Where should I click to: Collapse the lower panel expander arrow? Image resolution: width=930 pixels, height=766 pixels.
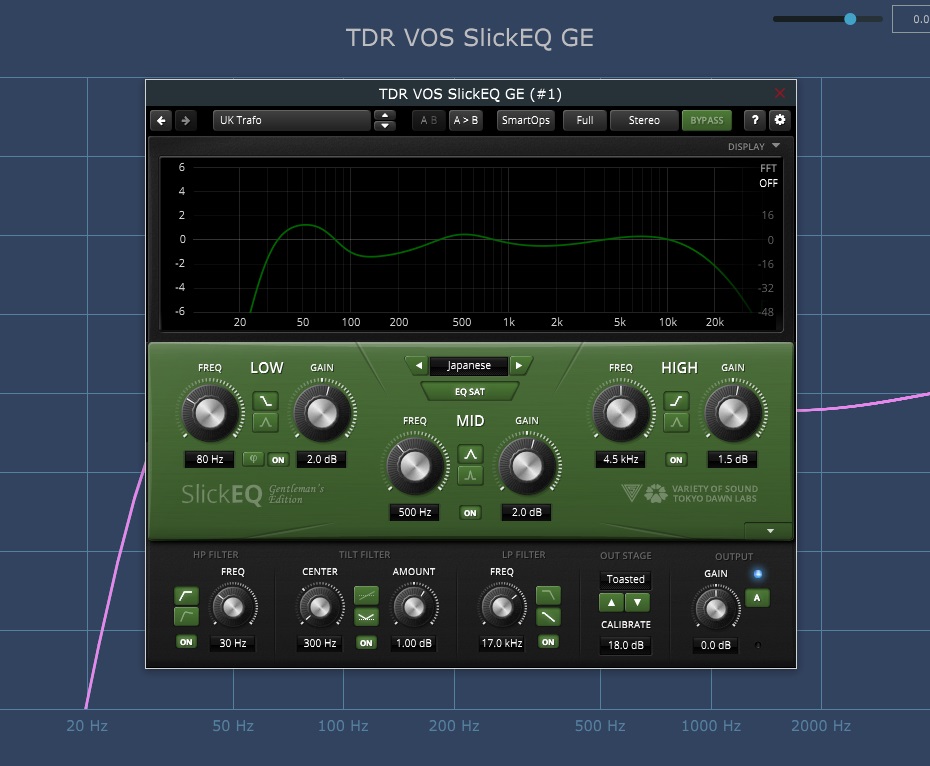770,530
